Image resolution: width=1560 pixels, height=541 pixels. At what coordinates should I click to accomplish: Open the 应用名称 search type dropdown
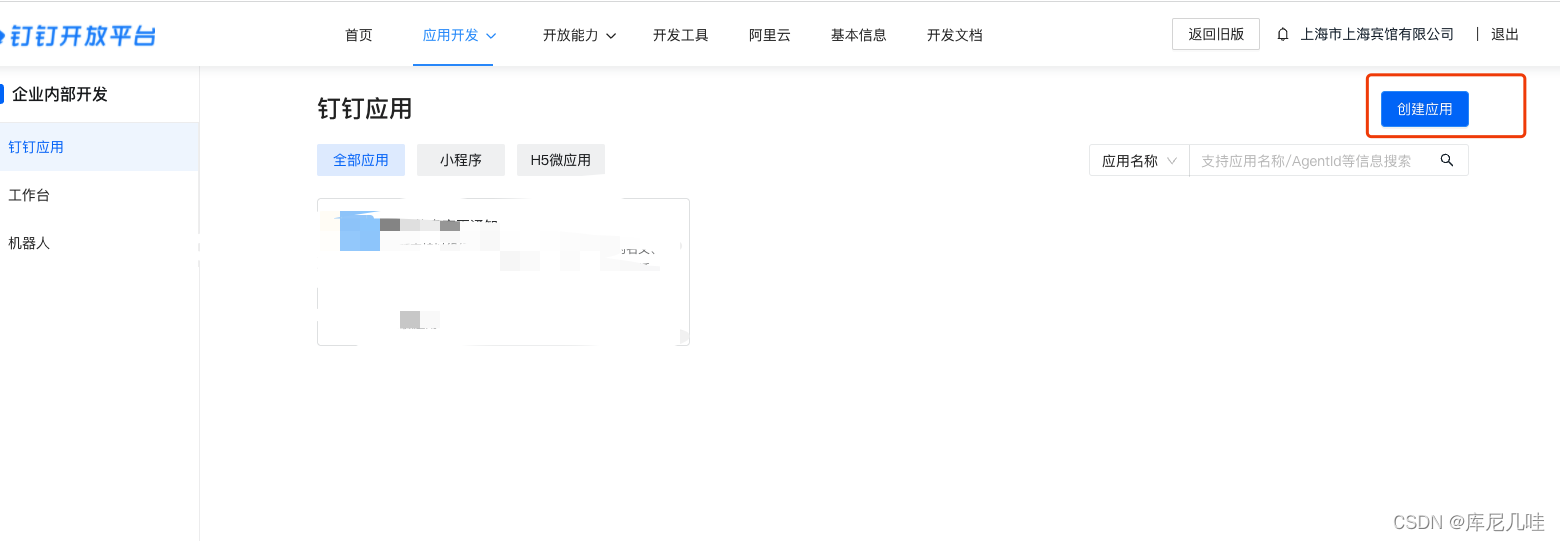click(1139, 160)
